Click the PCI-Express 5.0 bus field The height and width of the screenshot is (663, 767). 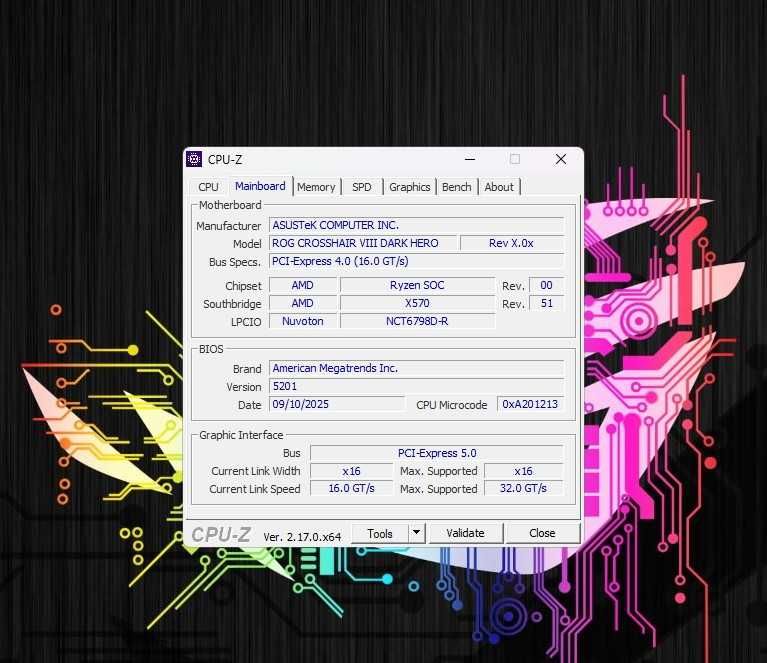click(437, 453)
